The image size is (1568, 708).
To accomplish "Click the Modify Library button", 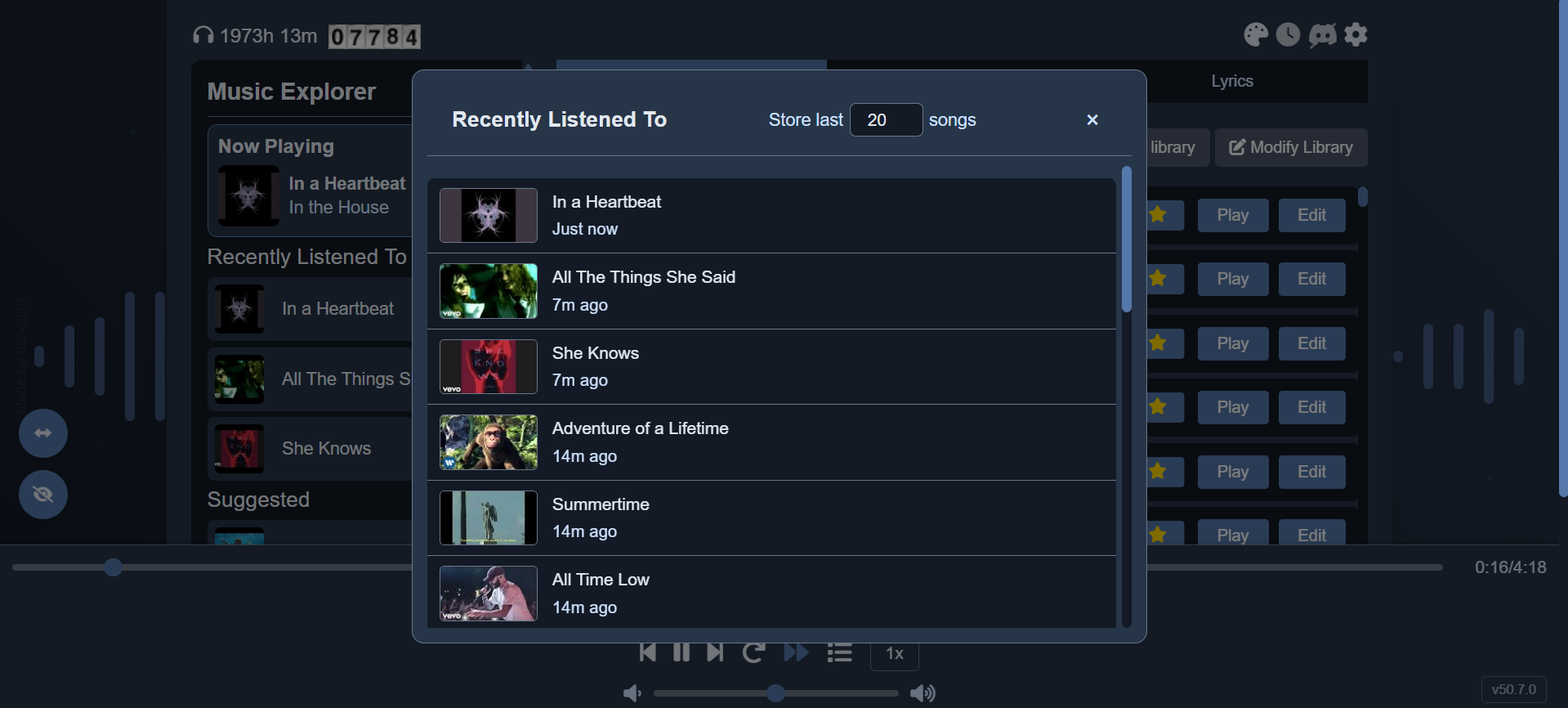I will pyautogui.click(x=1291, y=147).
